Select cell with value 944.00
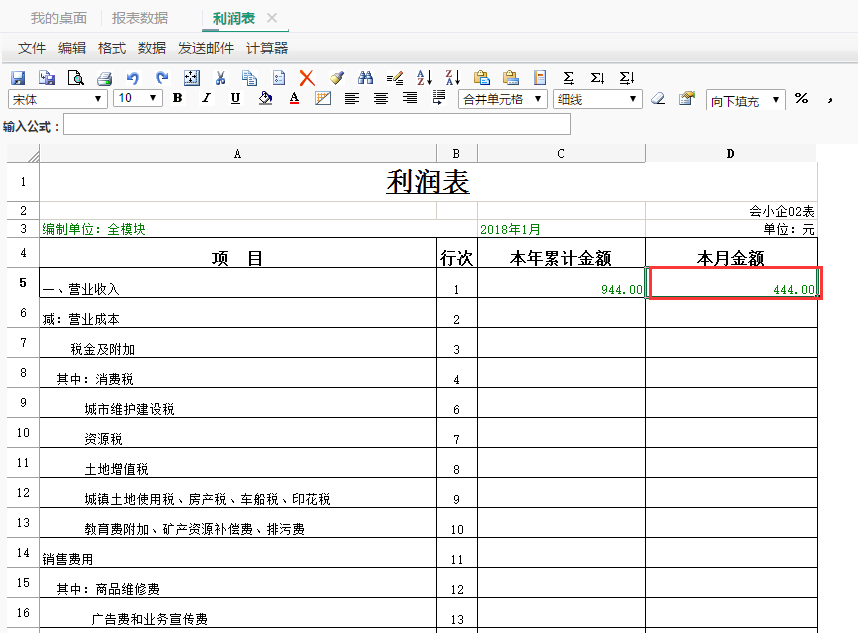 [x=561, y=283]
